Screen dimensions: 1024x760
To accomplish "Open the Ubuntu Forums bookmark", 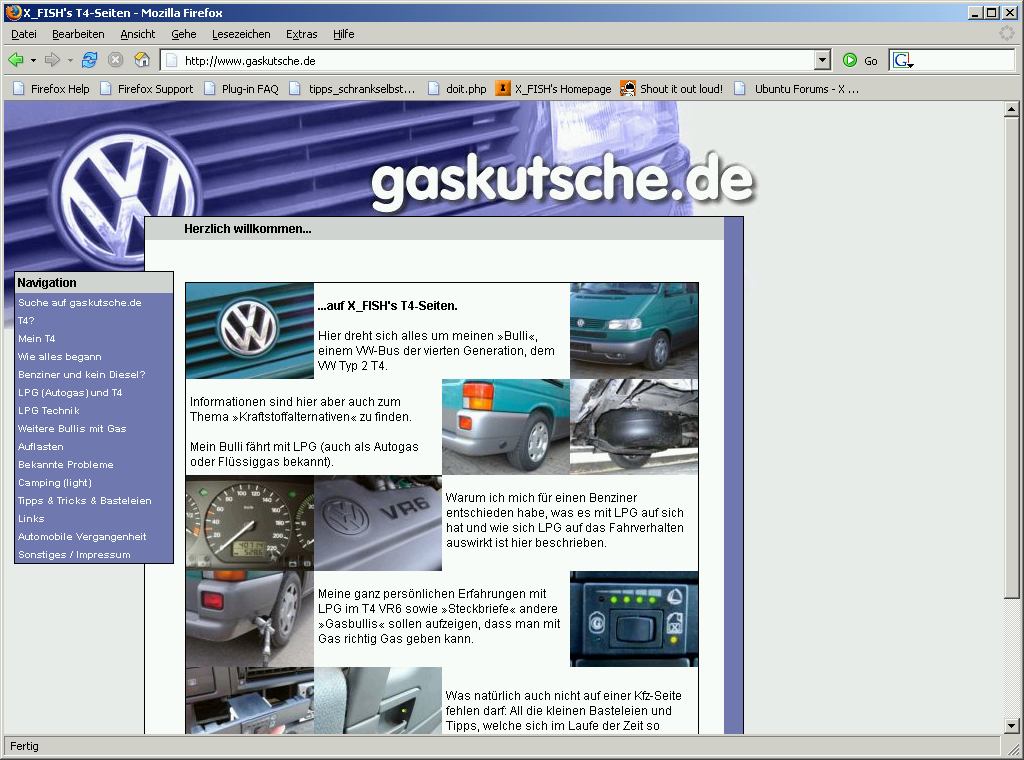I will pos(797,89).
